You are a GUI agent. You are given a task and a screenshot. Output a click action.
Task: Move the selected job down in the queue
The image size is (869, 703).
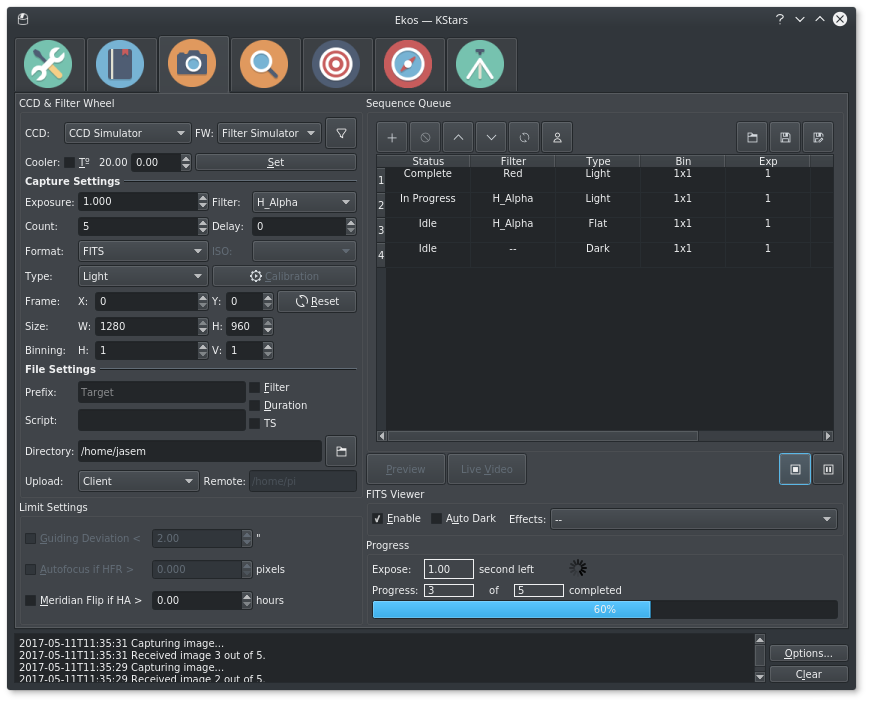click(x=490, y=137)
